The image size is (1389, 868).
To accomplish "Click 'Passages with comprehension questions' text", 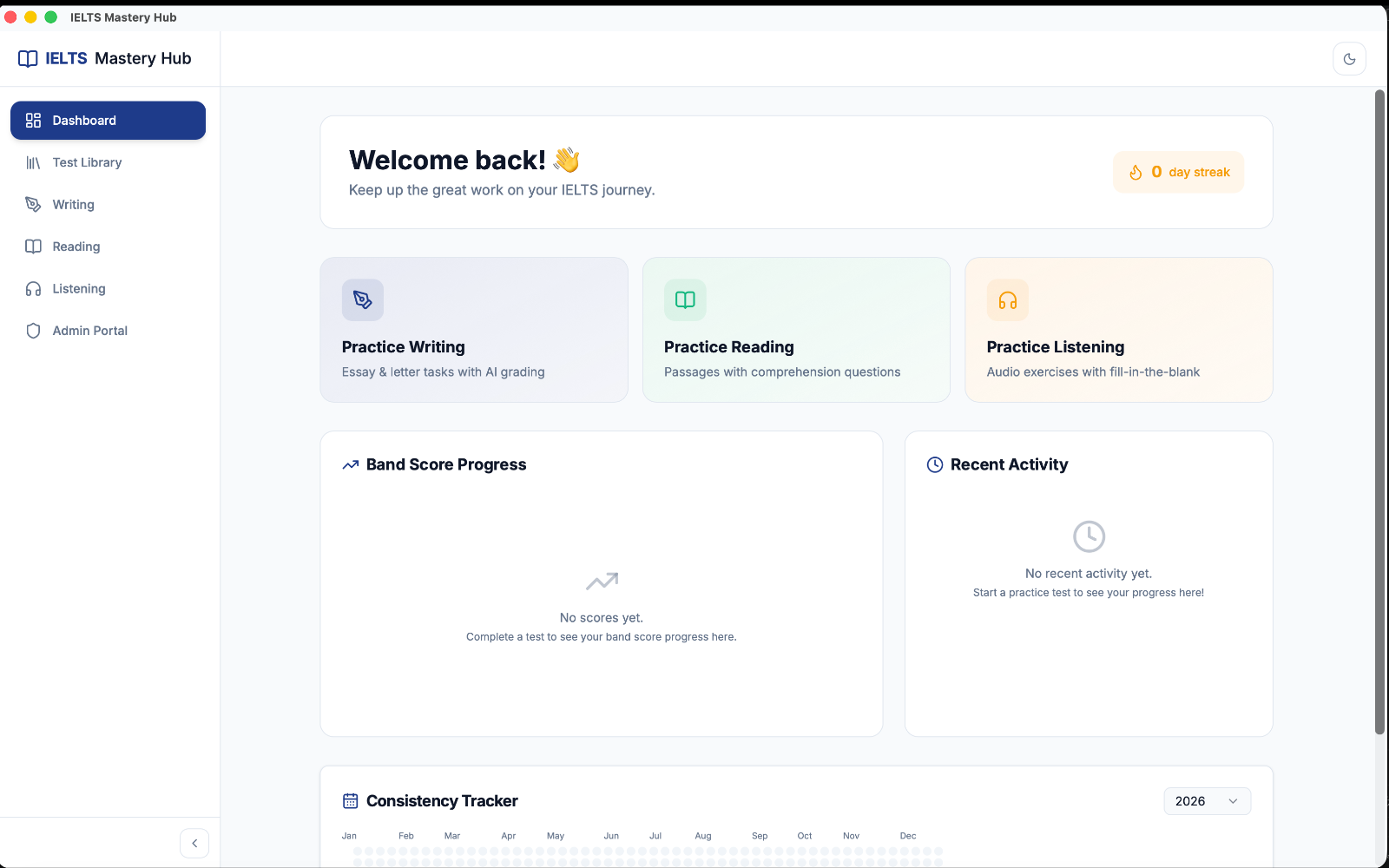I will click(782, 372).
